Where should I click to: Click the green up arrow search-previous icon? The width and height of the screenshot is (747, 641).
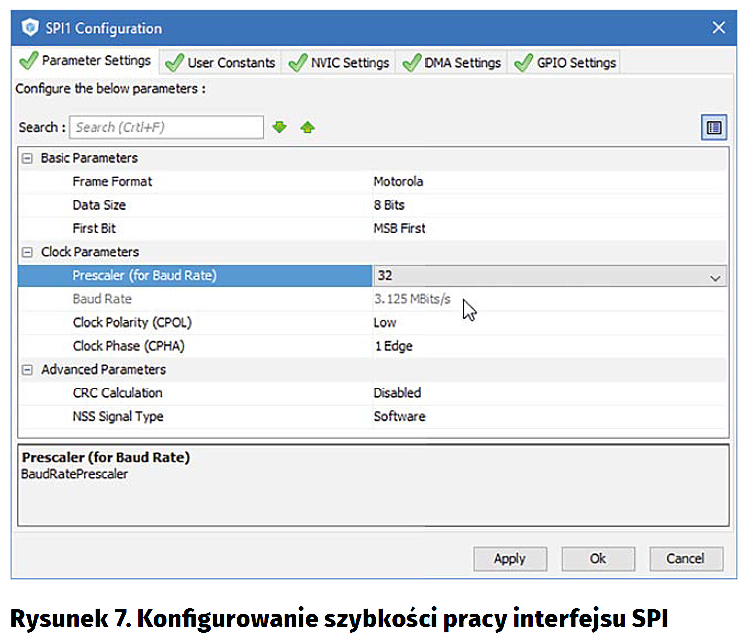point(307,127)
